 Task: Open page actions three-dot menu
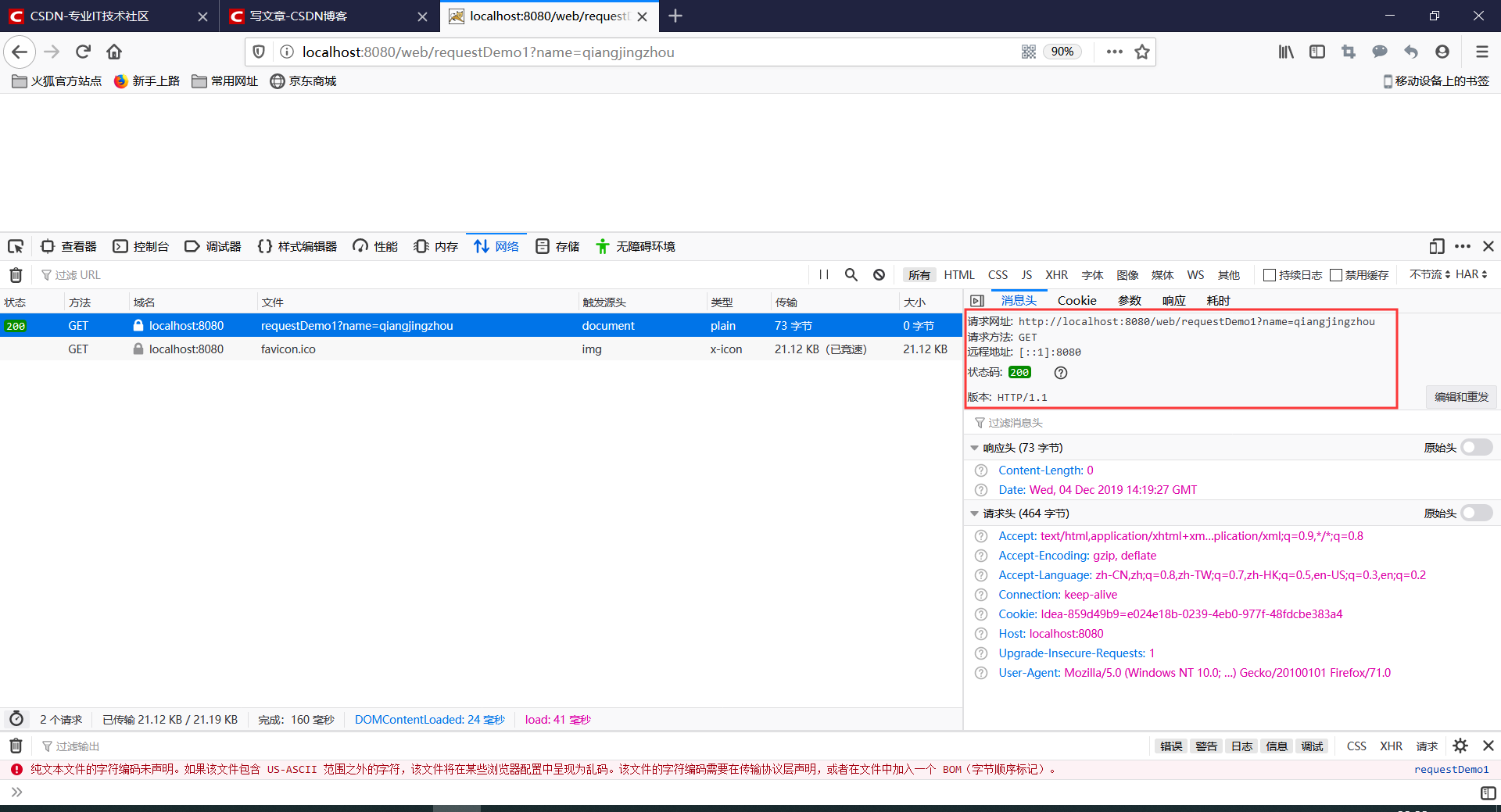click(1115, 52)
